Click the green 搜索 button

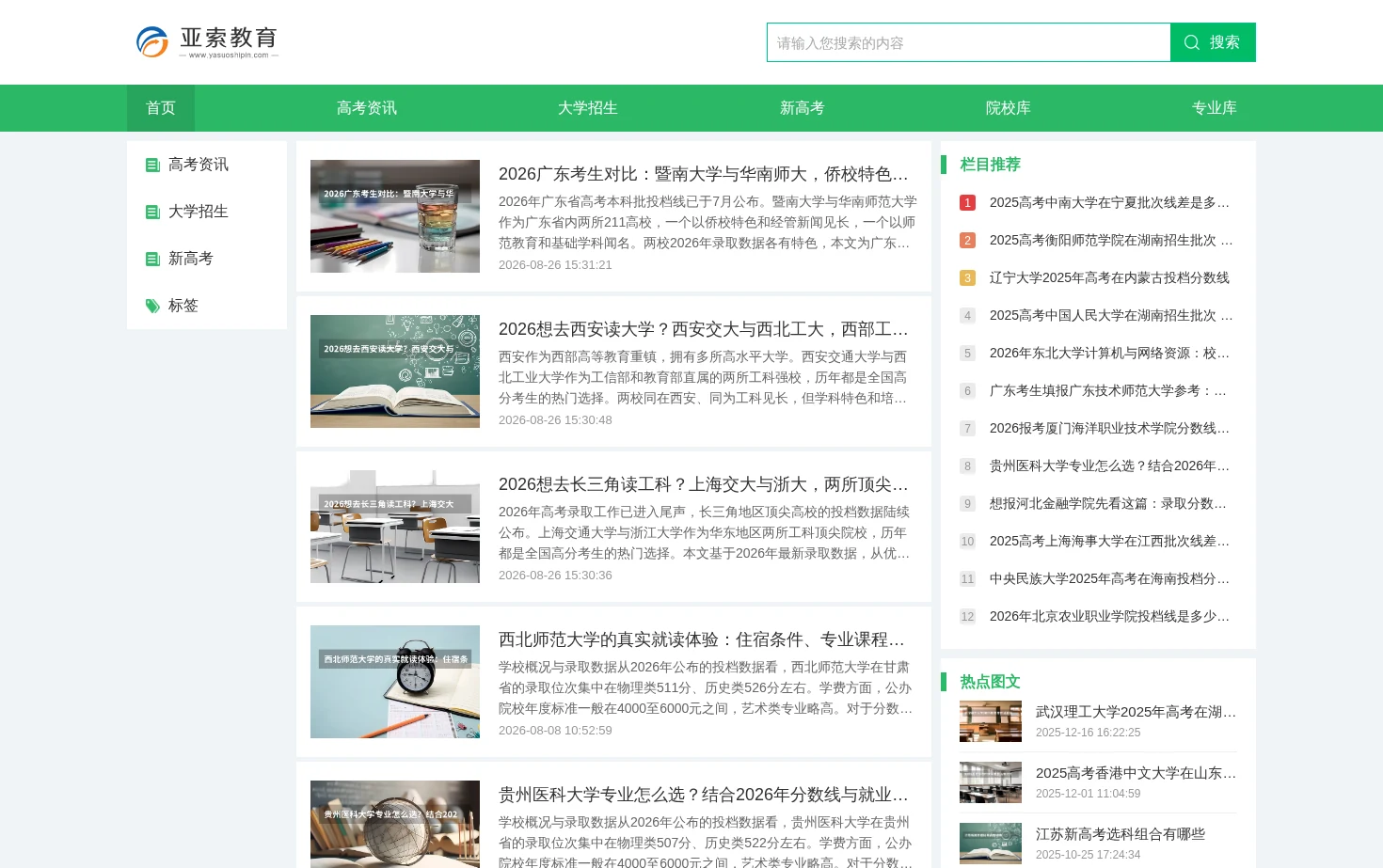coord(1213,42)
